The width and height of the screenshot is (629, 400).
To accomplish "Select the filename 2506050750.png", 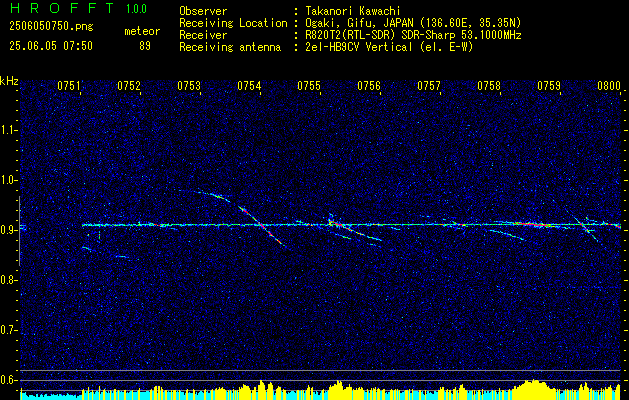I will [51, 27].
